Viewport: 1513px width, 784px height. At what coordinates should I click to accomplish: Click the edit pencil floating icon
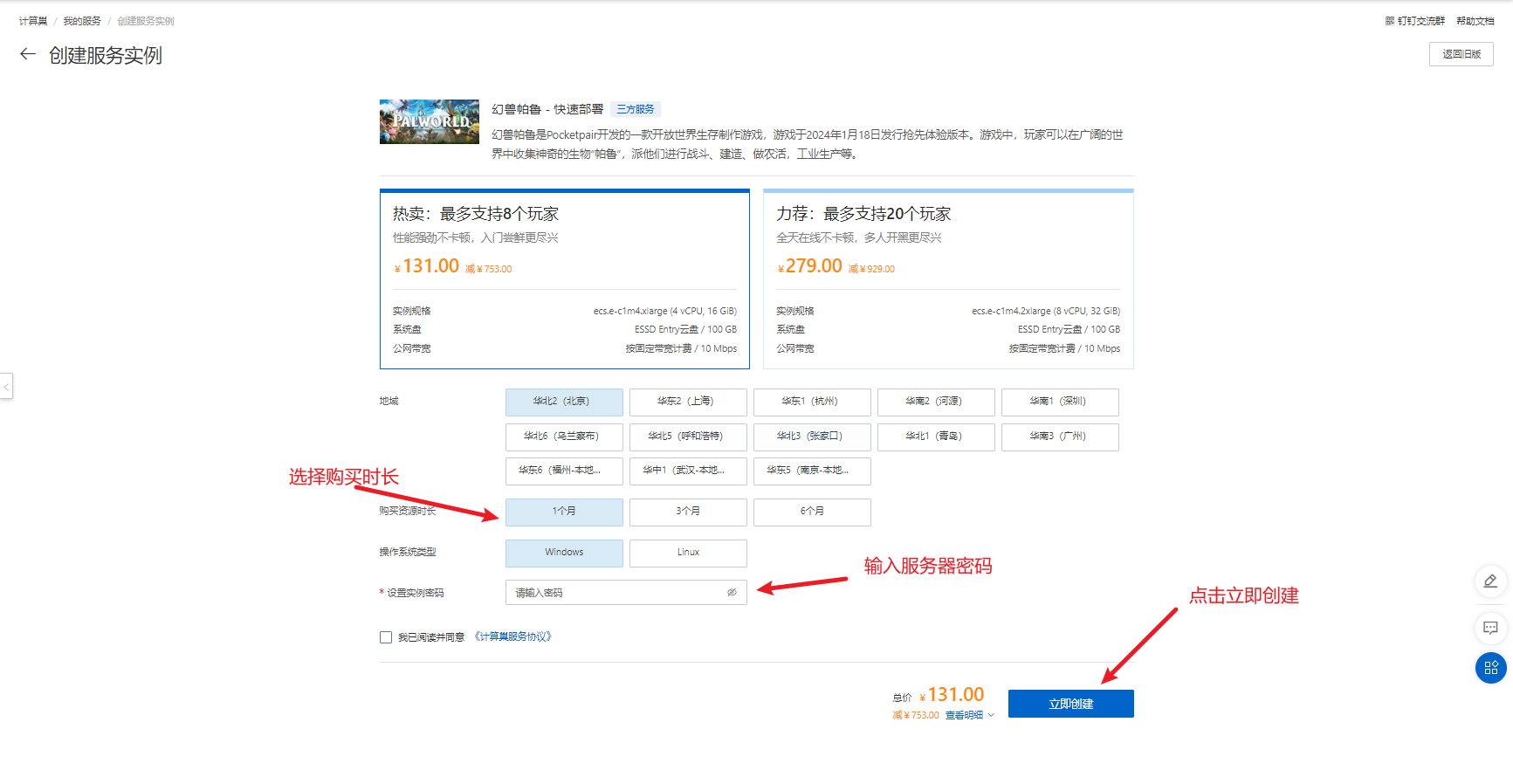[x=1490, y=581]
